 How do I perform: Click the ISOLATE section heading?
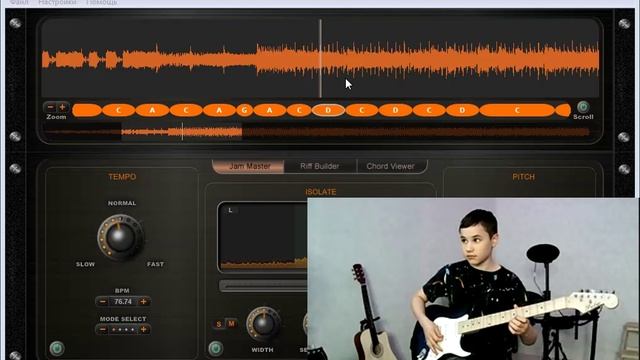point(320,192)
